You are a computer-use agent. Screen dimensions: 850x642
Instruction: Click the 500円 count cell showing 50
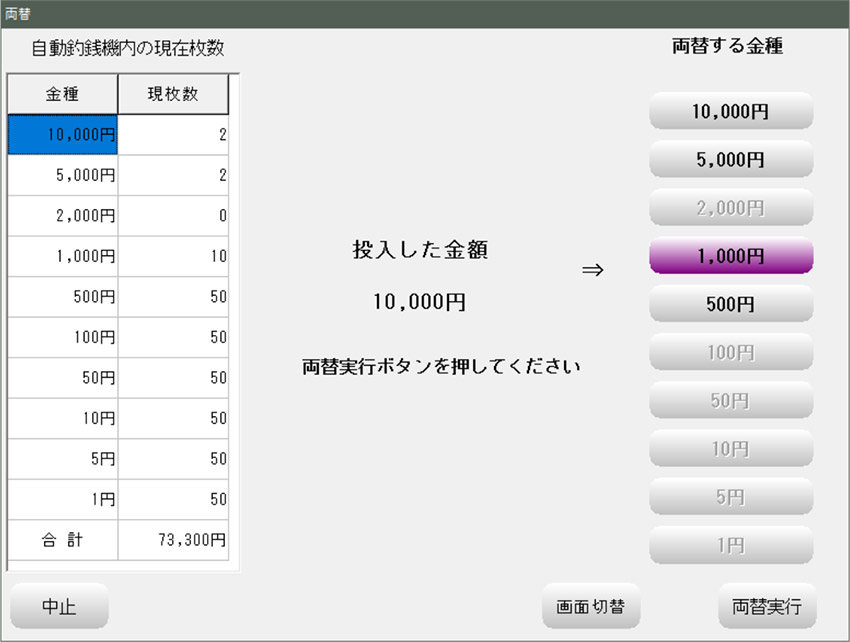[x=173, y=297]
